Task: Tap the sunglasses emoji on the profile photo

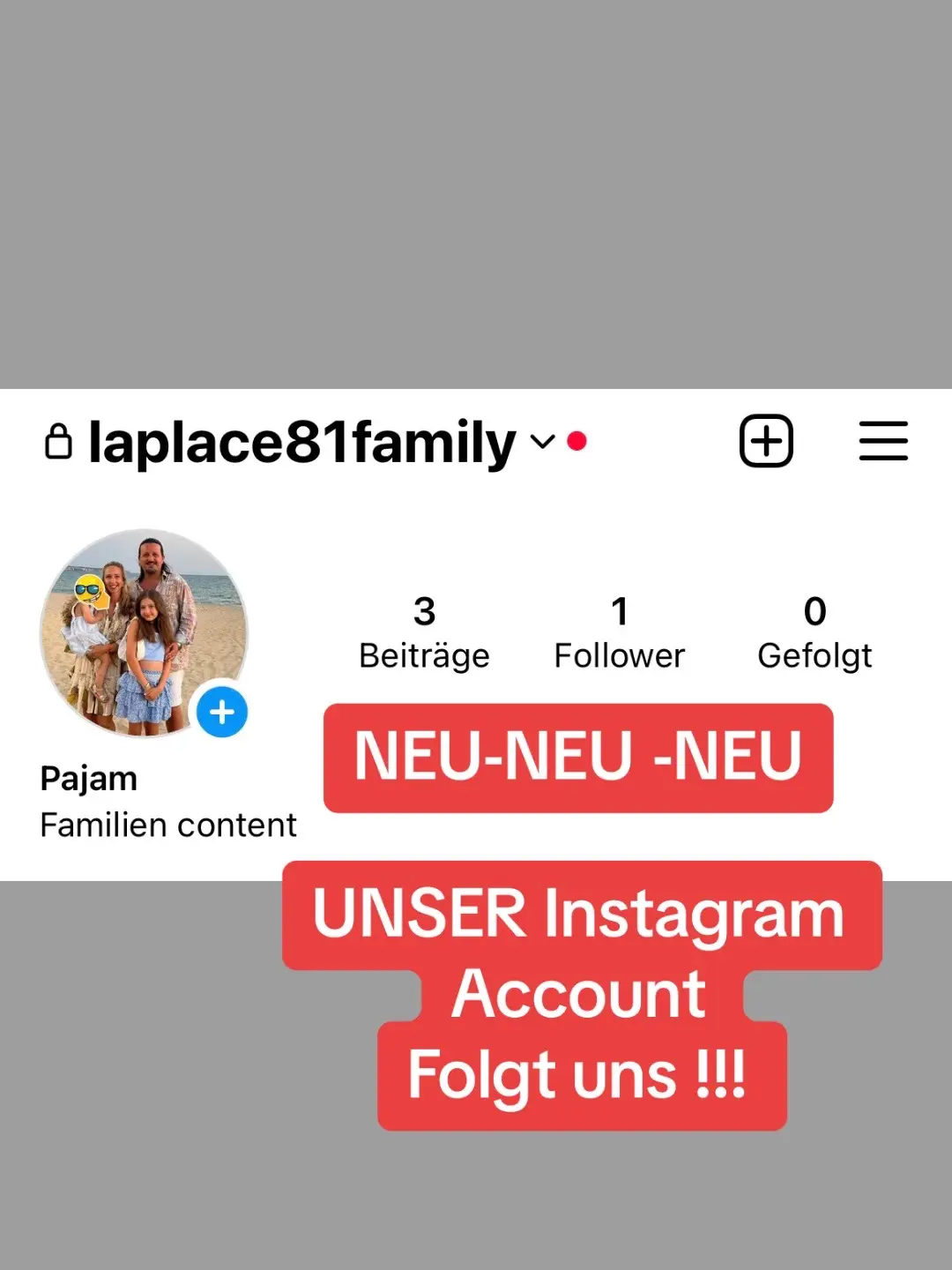Action: click(90, 590)
